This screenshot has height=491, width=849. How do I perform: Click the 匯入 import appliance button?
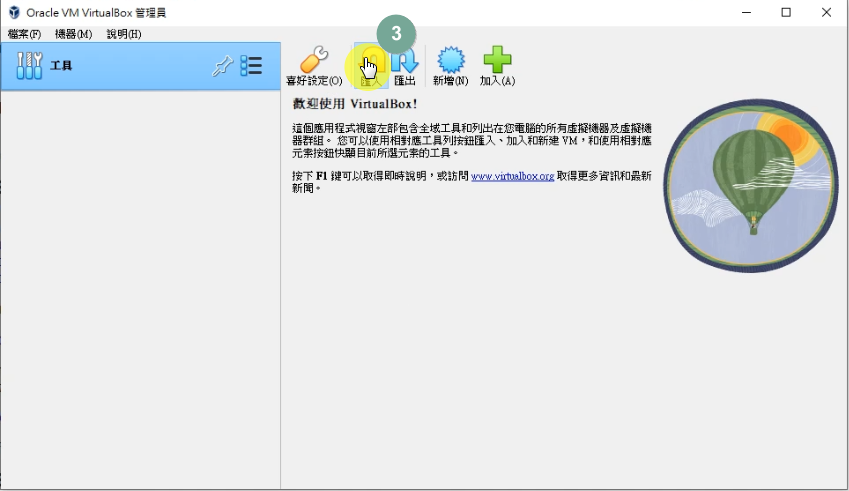[371, 66]
